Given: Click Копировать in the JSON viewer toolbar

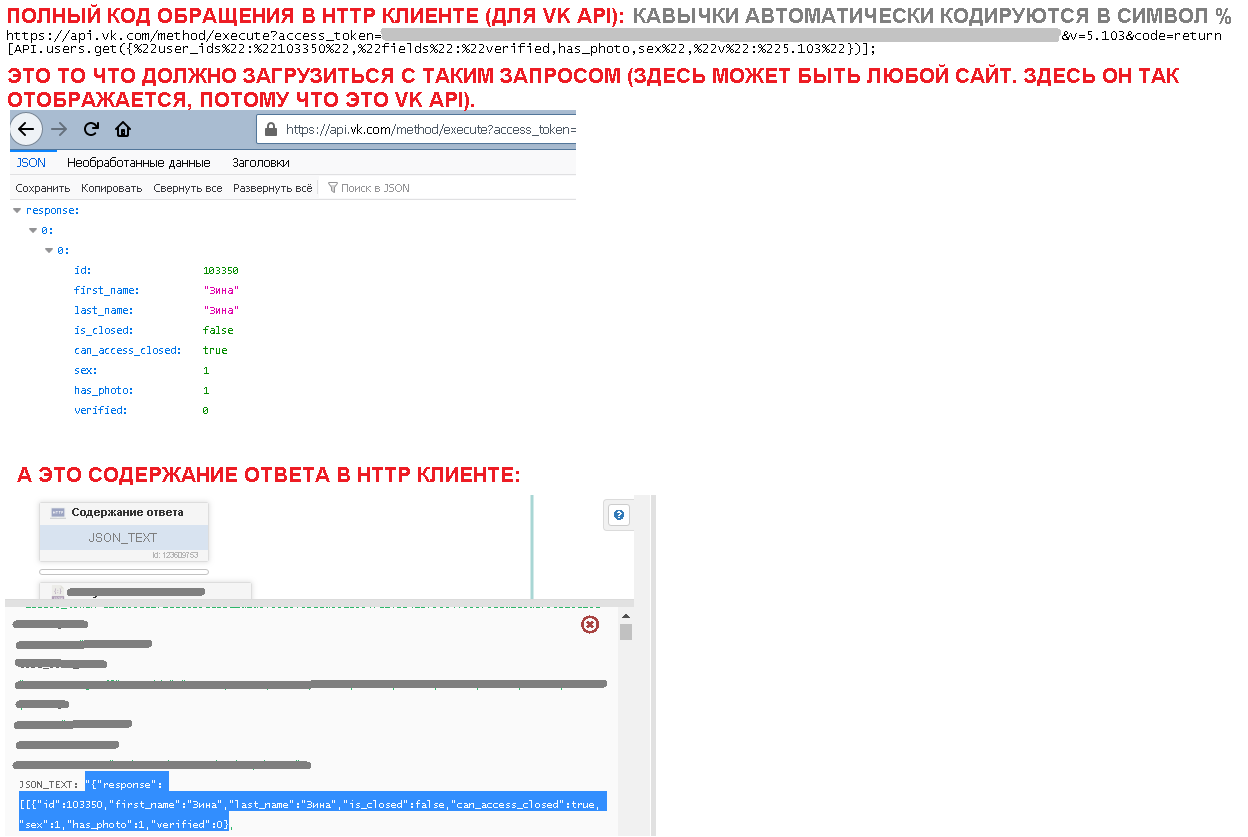Looking at the screenshot, I should [111, 188].
